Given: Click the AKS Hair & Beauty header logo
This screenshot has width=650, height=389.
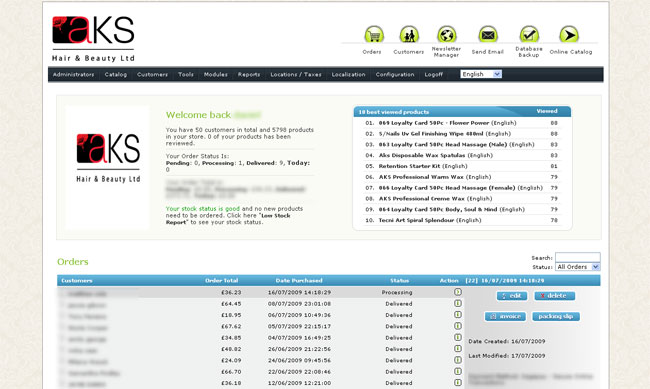Looking at the screenshot, I should click(93, 39).
